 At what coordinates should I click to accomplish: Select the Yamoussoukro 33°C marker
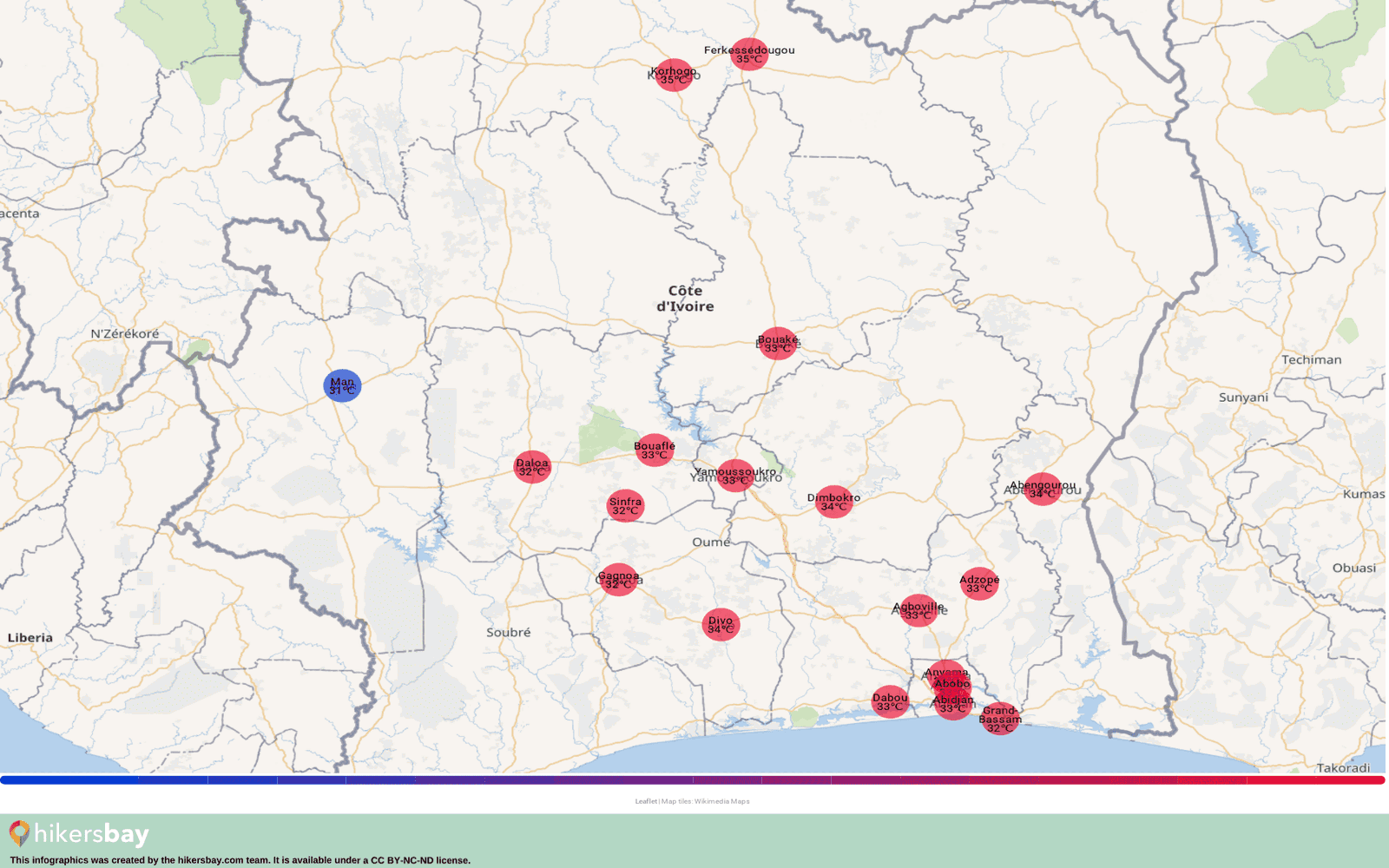click(735, 476)
